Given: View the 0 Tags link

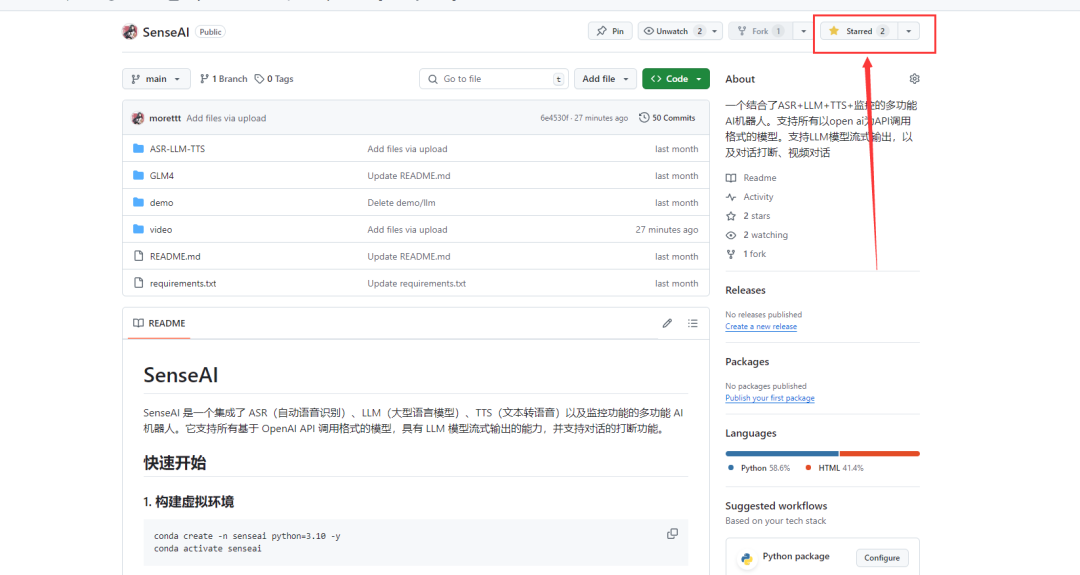Looking at the screenshot, I should tap(274, 79).
